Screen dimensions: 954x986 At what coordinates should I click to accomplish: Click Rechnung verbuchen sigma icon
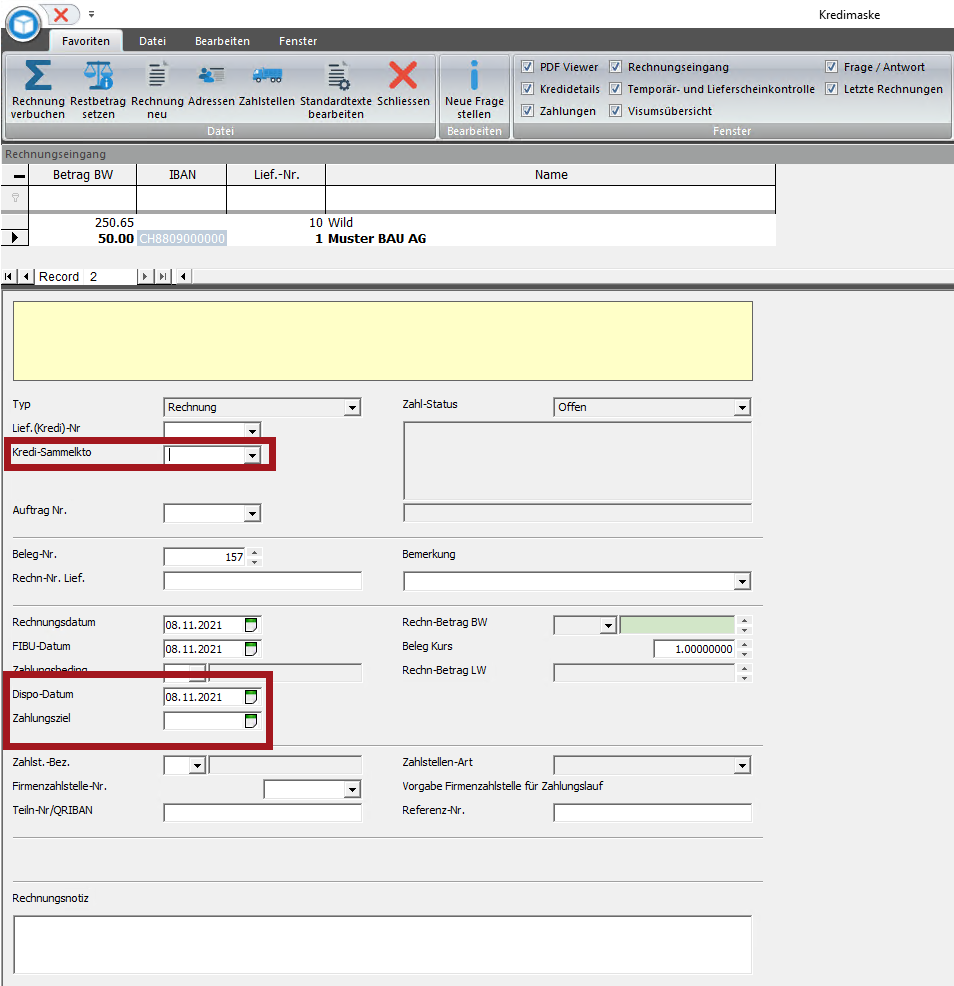38,75
